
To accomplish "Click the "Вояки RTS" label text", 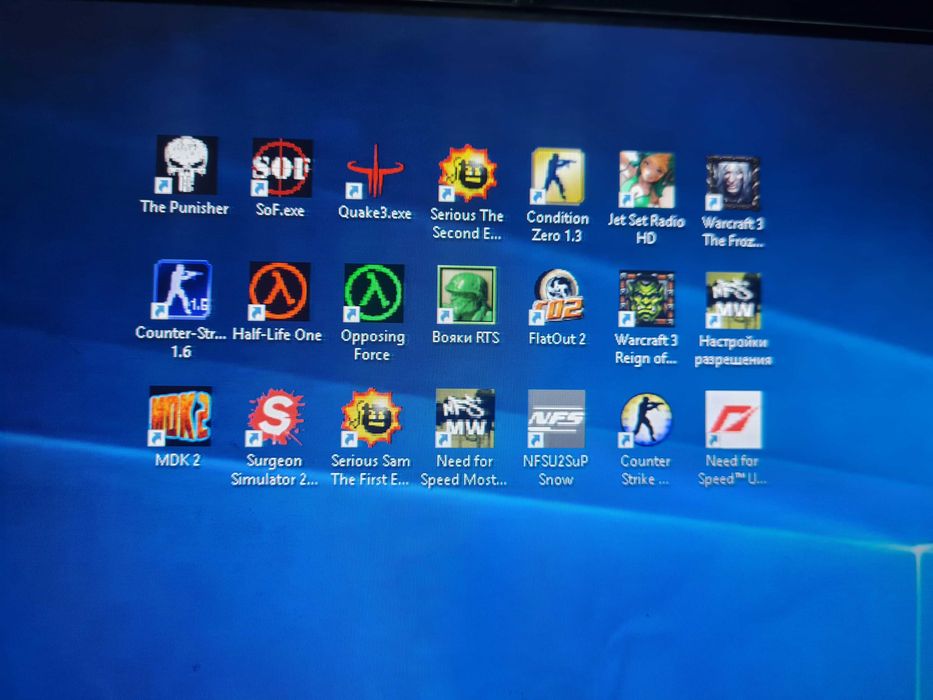I will click(x=465, y=338).
